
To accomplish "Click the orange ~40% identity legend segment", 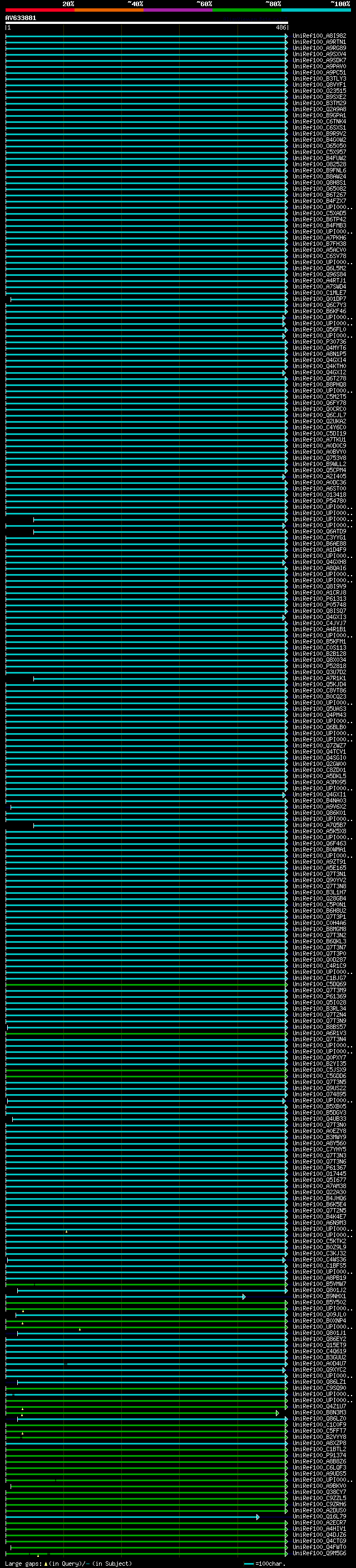I will [109, 10].
